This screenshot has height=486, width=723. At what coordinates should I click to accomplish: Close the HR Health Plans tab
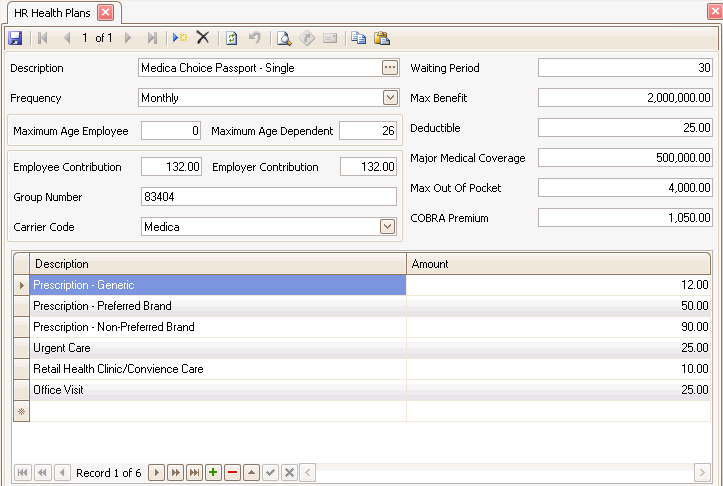pos(105,12)
